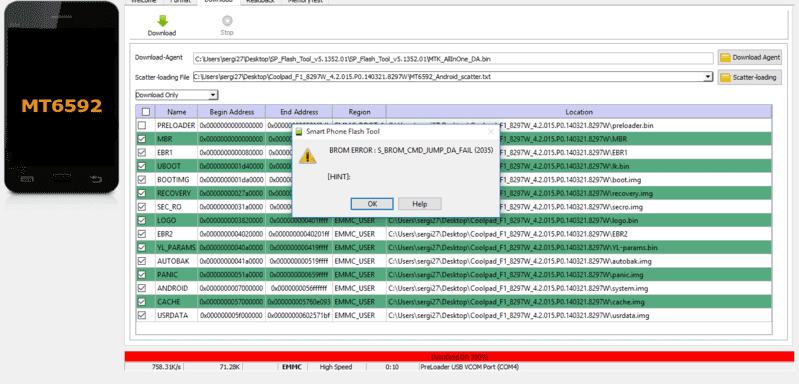799x384 pixels.
Task: Enable the PRELOADER partition checkbox
Action: [142, 125]
